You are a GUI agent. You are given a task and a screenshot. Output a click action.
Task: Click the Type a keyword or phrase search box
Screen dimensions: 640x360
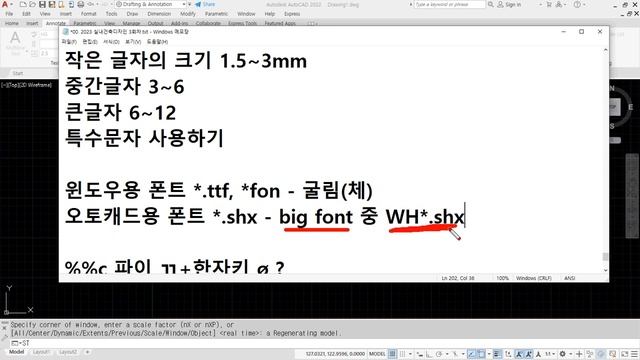pos(450,4)
